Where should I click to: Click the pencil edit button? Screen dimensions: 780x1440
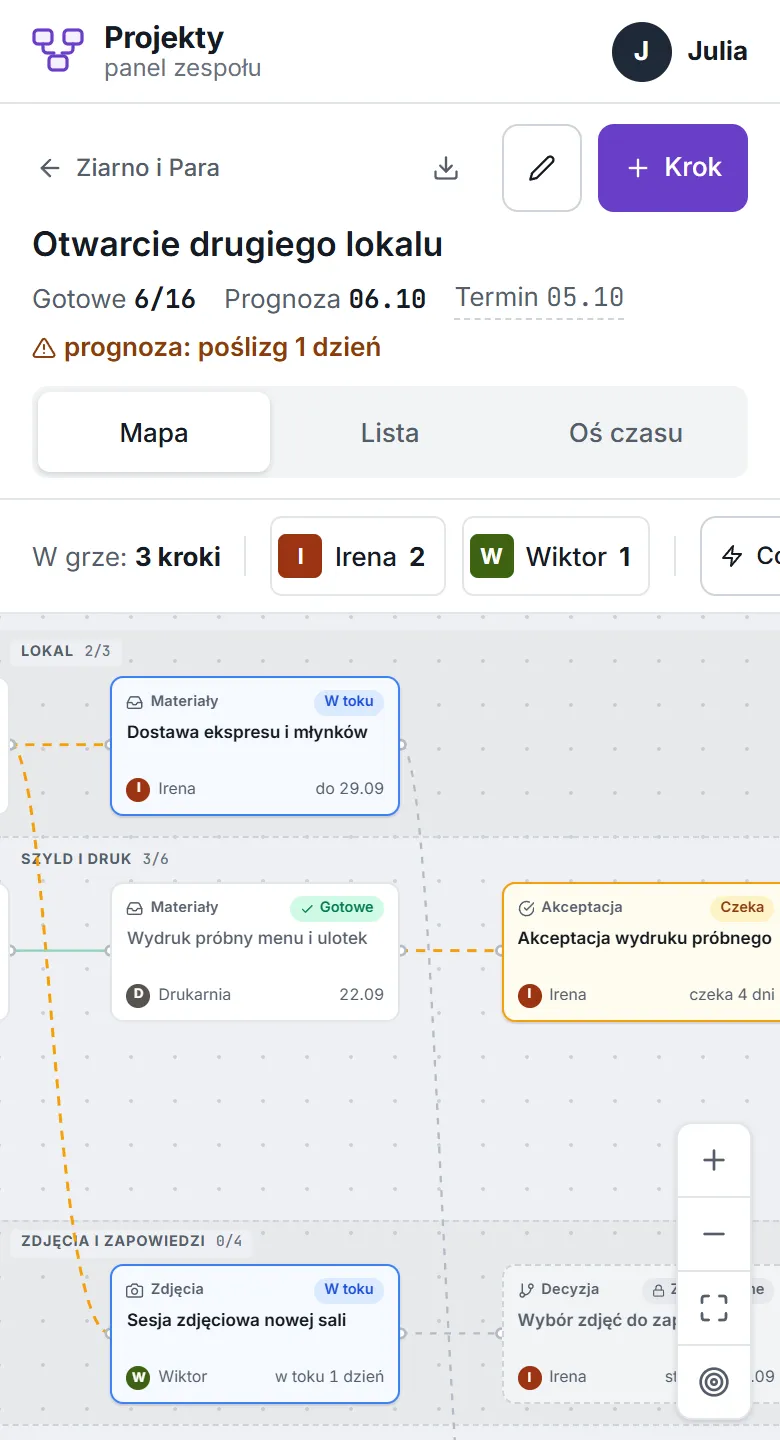542,168
